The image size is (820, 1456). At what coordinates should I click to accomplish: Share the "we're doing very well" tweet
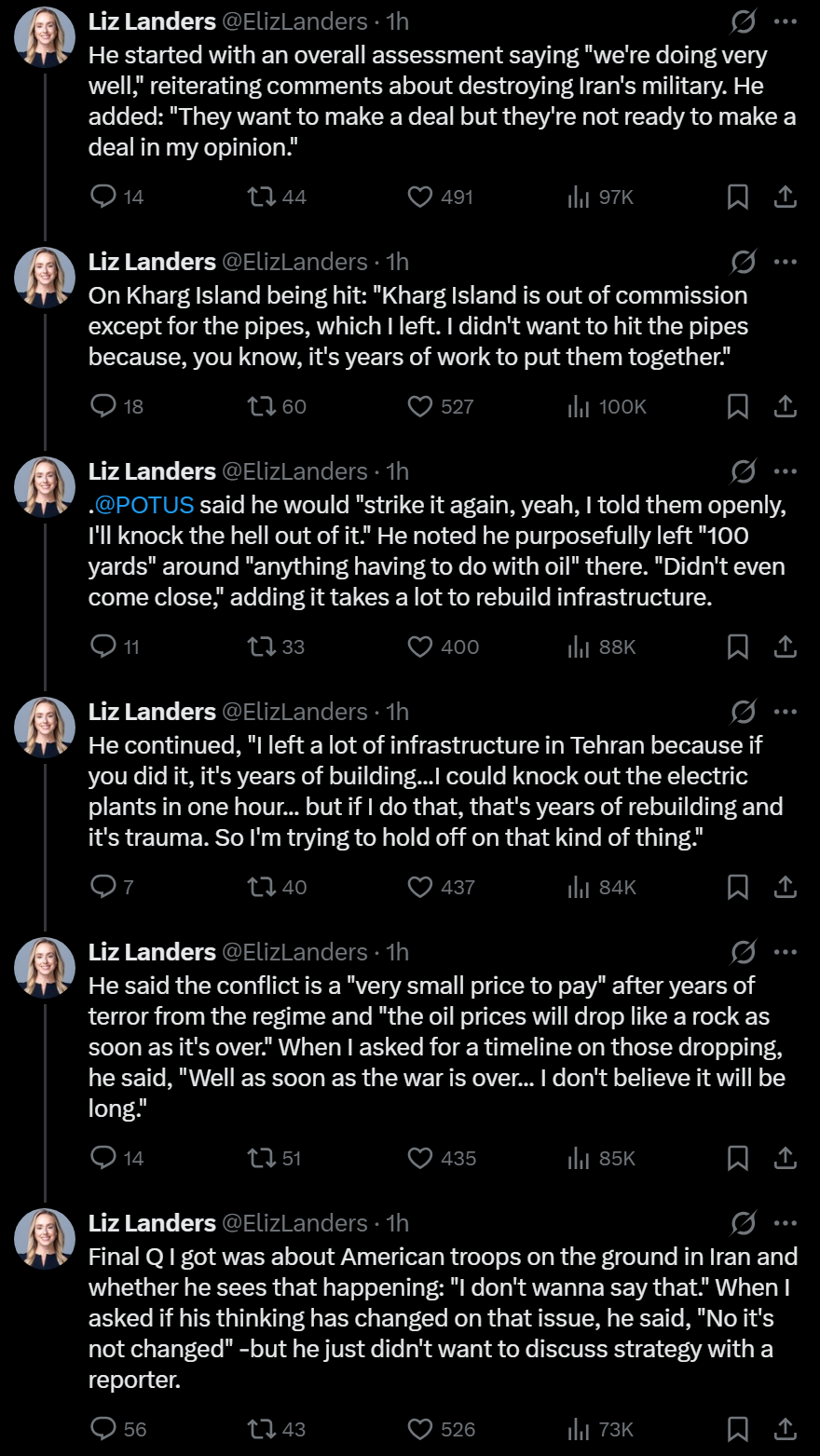point(786,197)
